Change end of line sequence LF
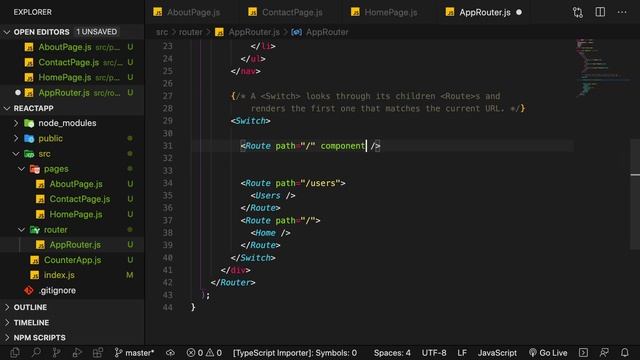640x360 pixels. [462, 353]
